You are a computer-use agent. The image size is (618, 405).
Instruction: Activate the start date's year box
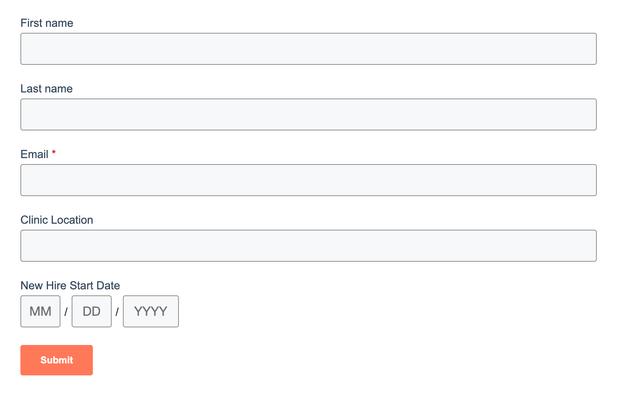coord(150,312)
